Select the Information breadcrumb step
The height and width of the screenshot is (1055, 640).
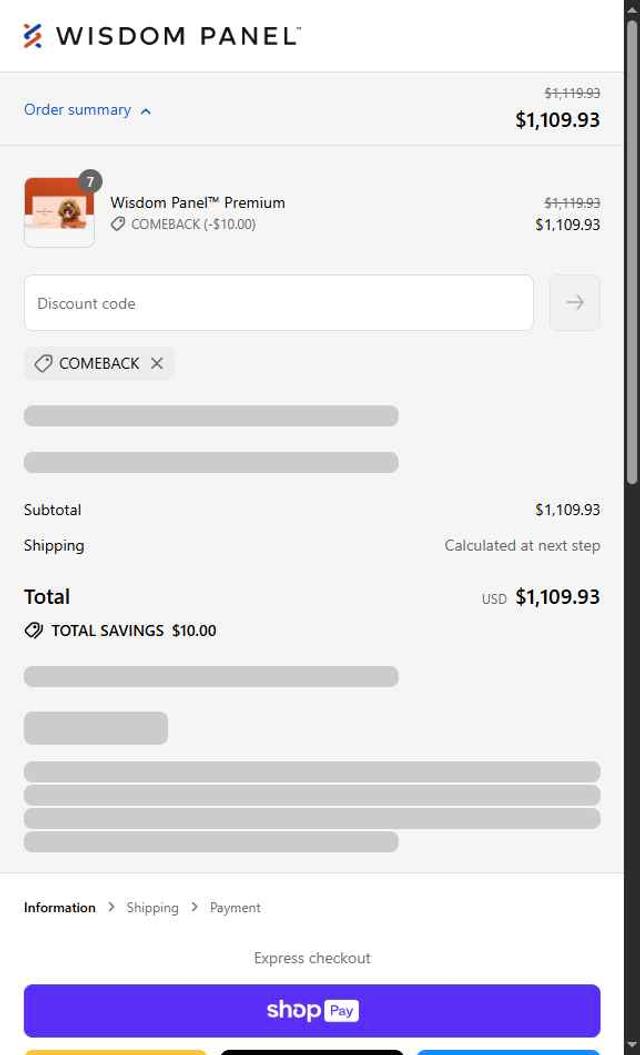pyautogui.click(x=60, y=908)
